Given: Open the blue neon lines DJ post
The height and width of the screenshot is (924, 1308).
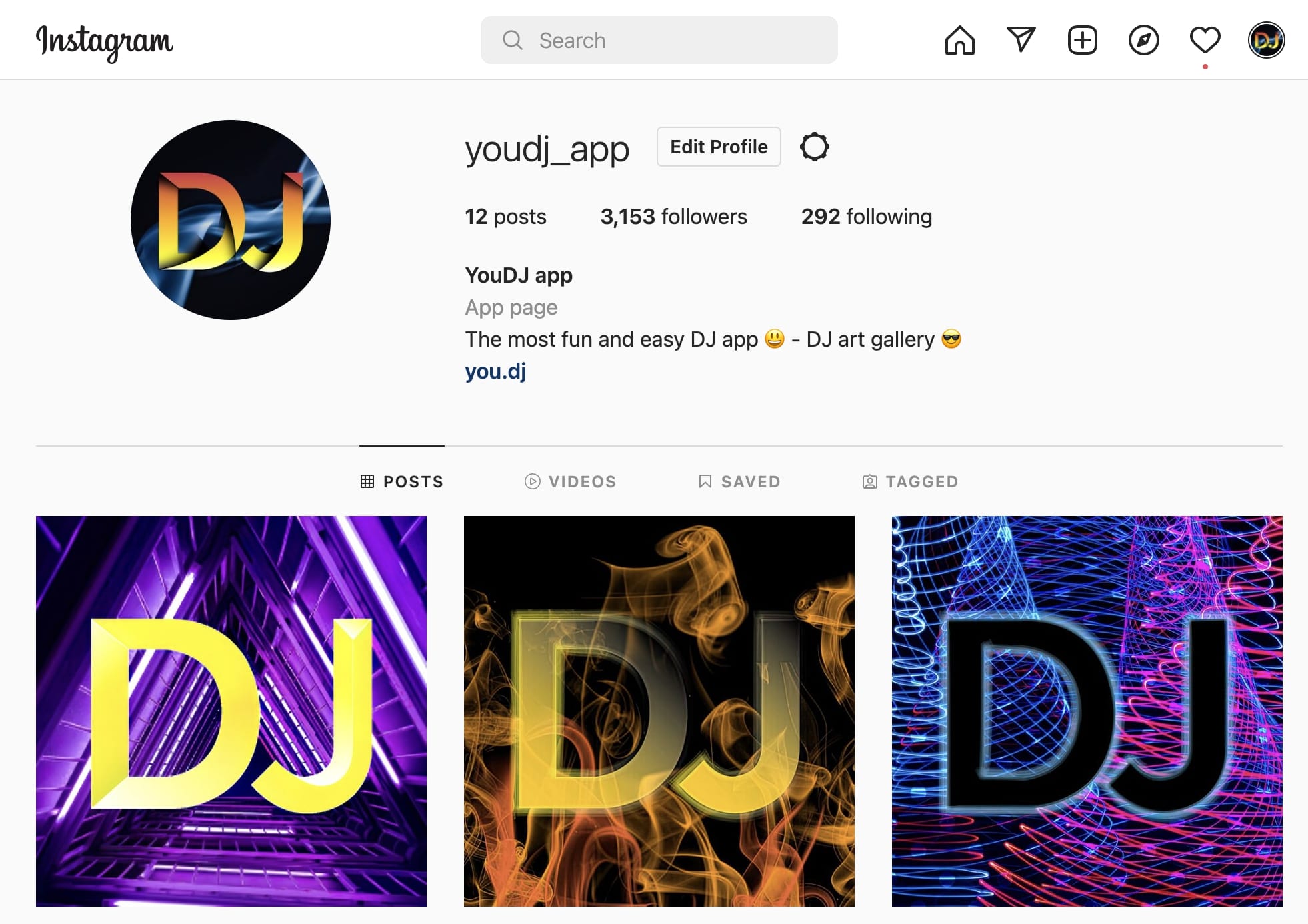Looking at the screenshot, I should [1087, 711].
